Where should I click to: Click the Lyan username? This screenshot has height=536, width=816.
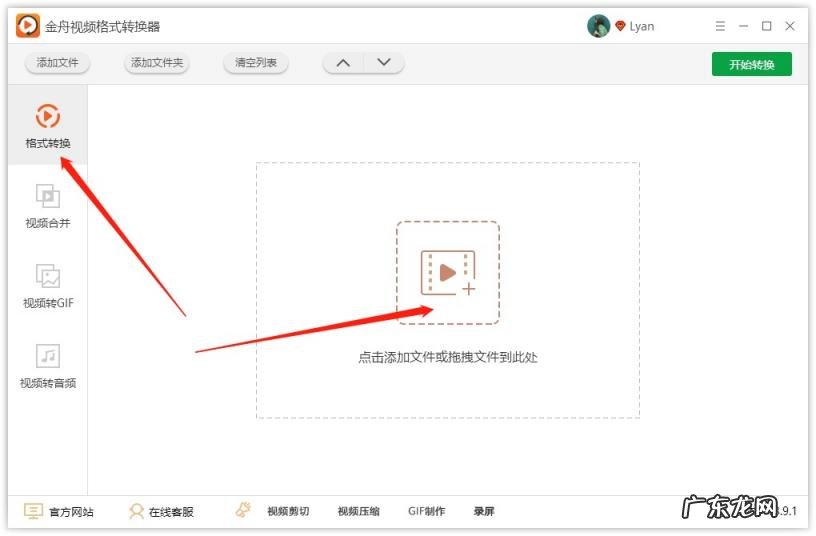coord(642,27)
